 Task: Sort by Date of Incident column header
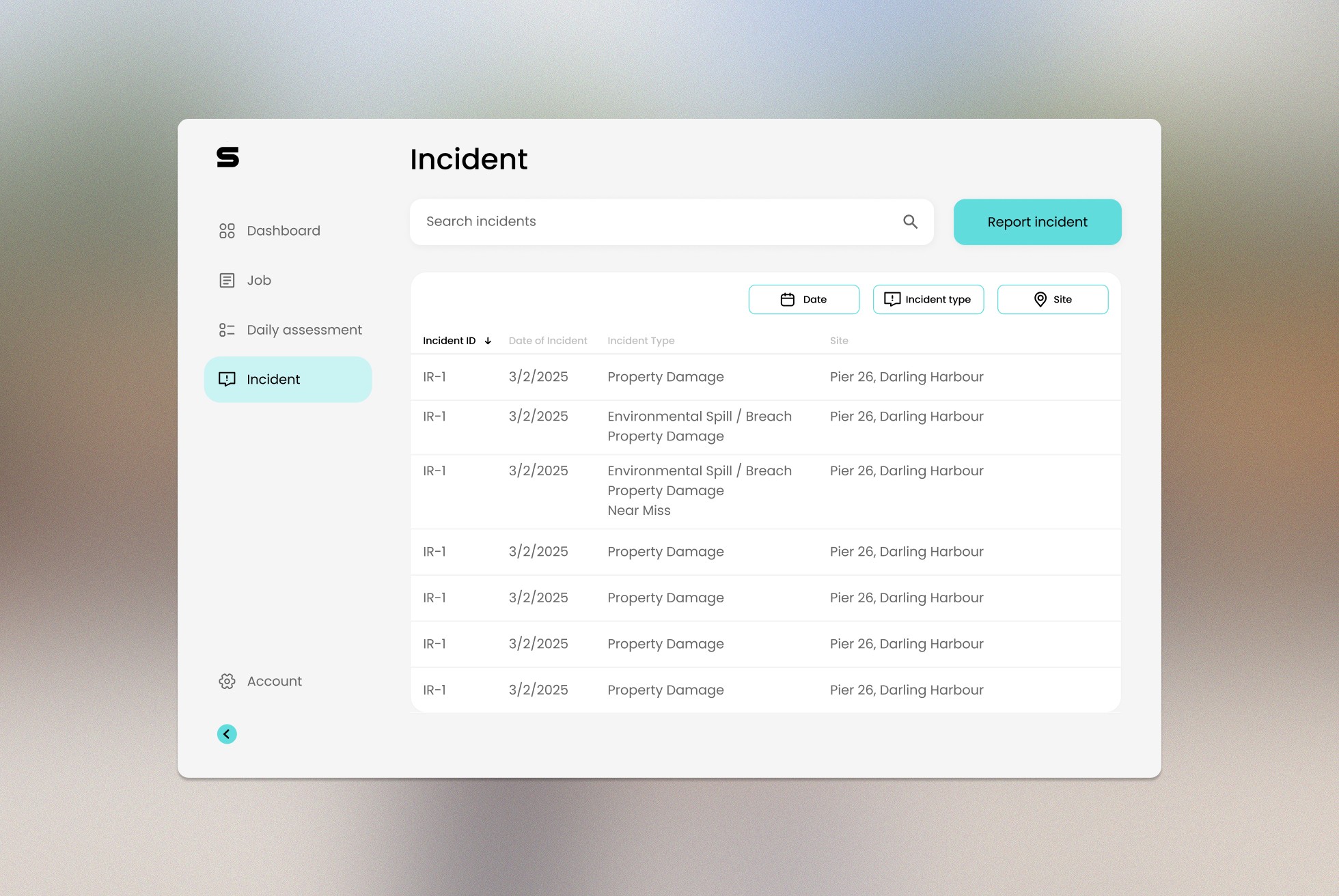click(x=547, y=341)
